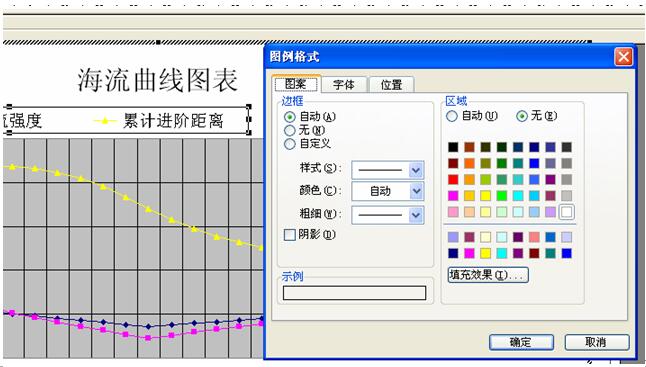Choose the 自定义 border option

point(290,144)
